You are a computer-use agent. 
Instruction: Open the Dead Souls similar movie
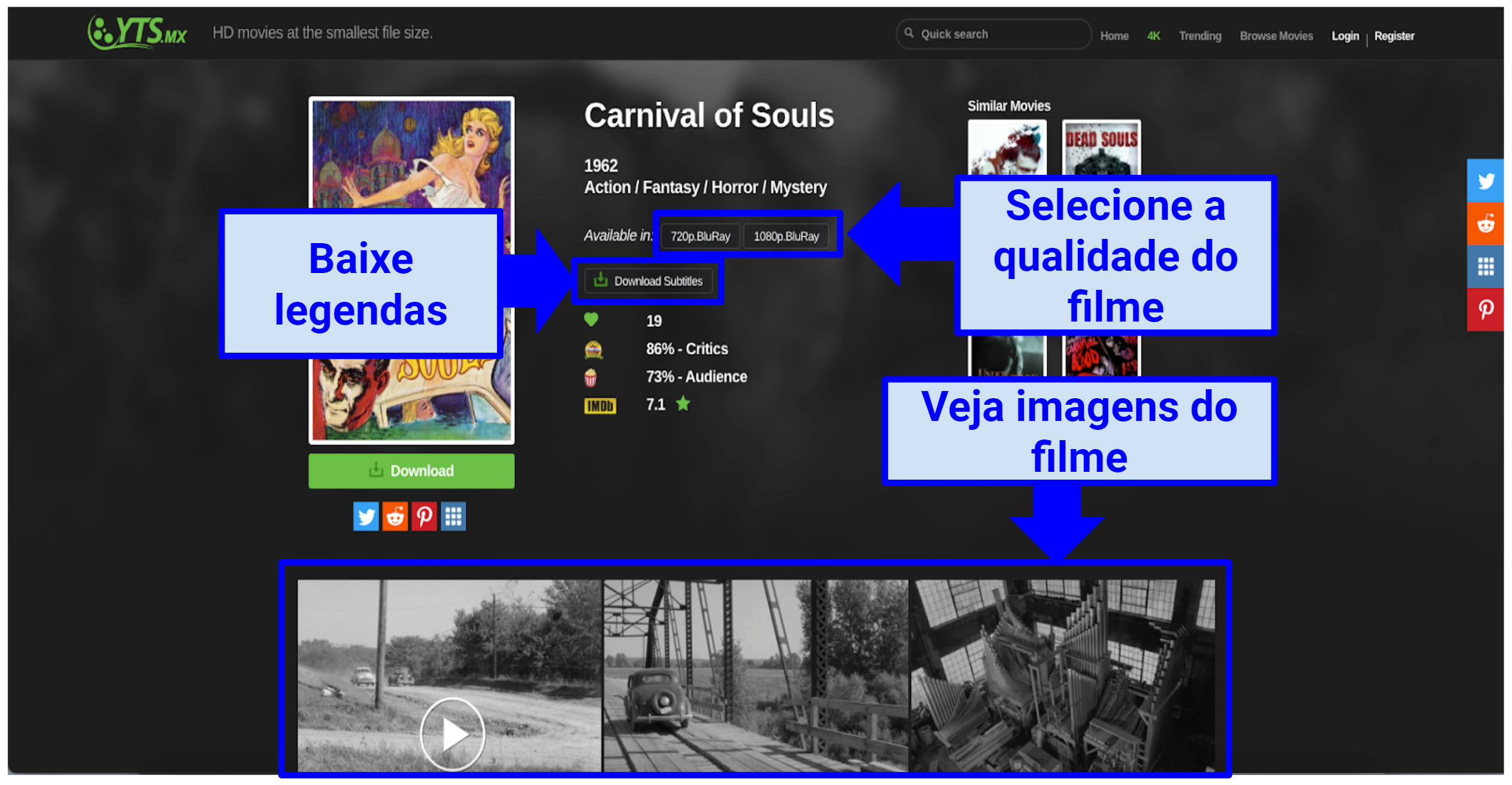1101,148
